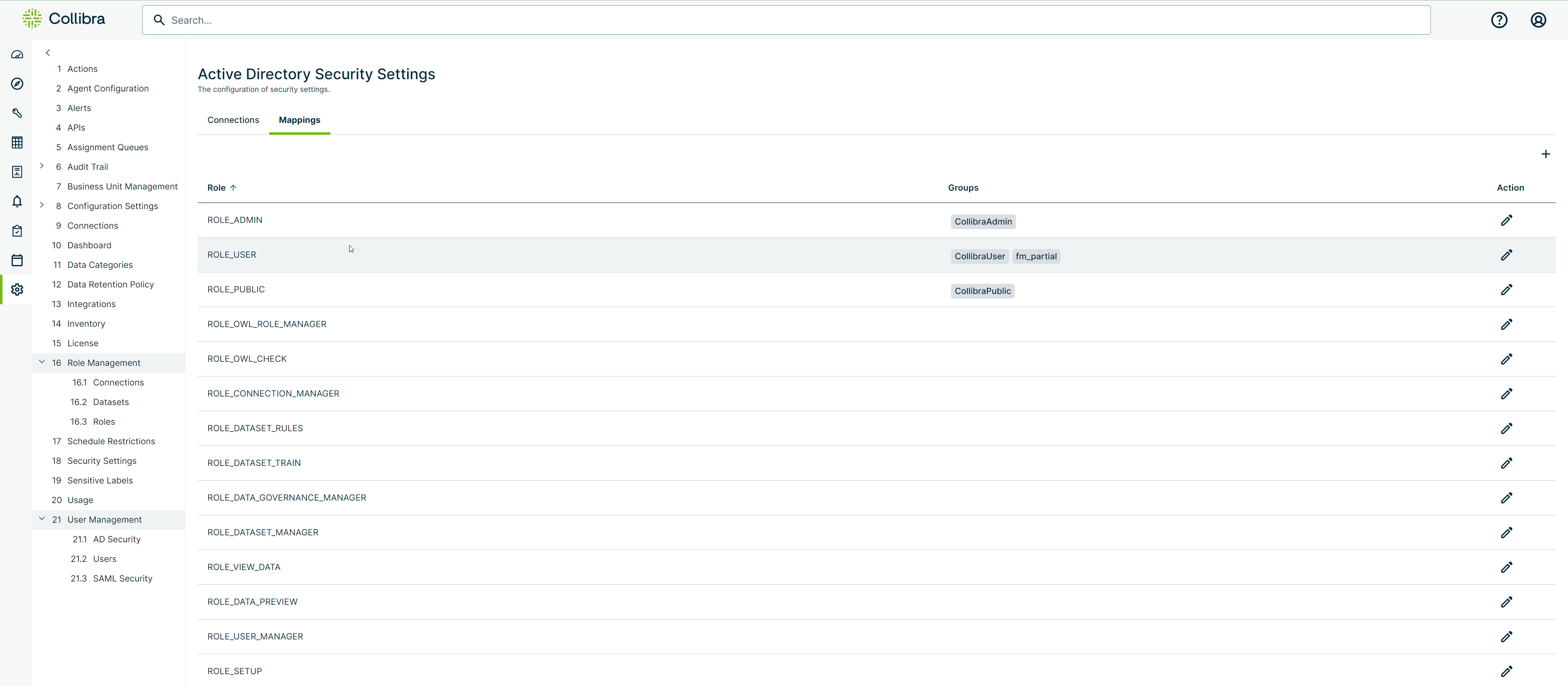Expand the Audit Trail tree item
Image resolution: width=1568 pixels, height=686 pixels.
(x=42, y=165)
